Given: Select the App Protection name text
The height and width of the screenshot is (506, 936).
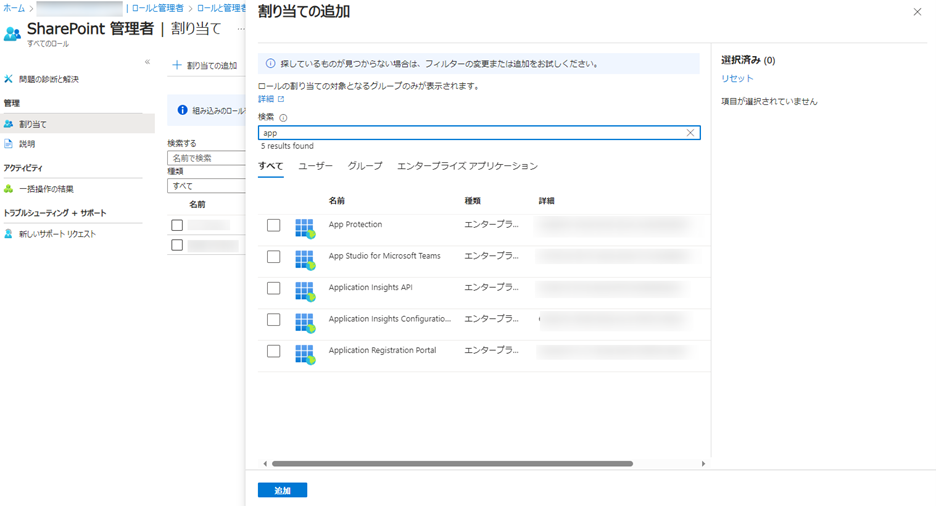Looking at the screenshot, I should [355, 224].
